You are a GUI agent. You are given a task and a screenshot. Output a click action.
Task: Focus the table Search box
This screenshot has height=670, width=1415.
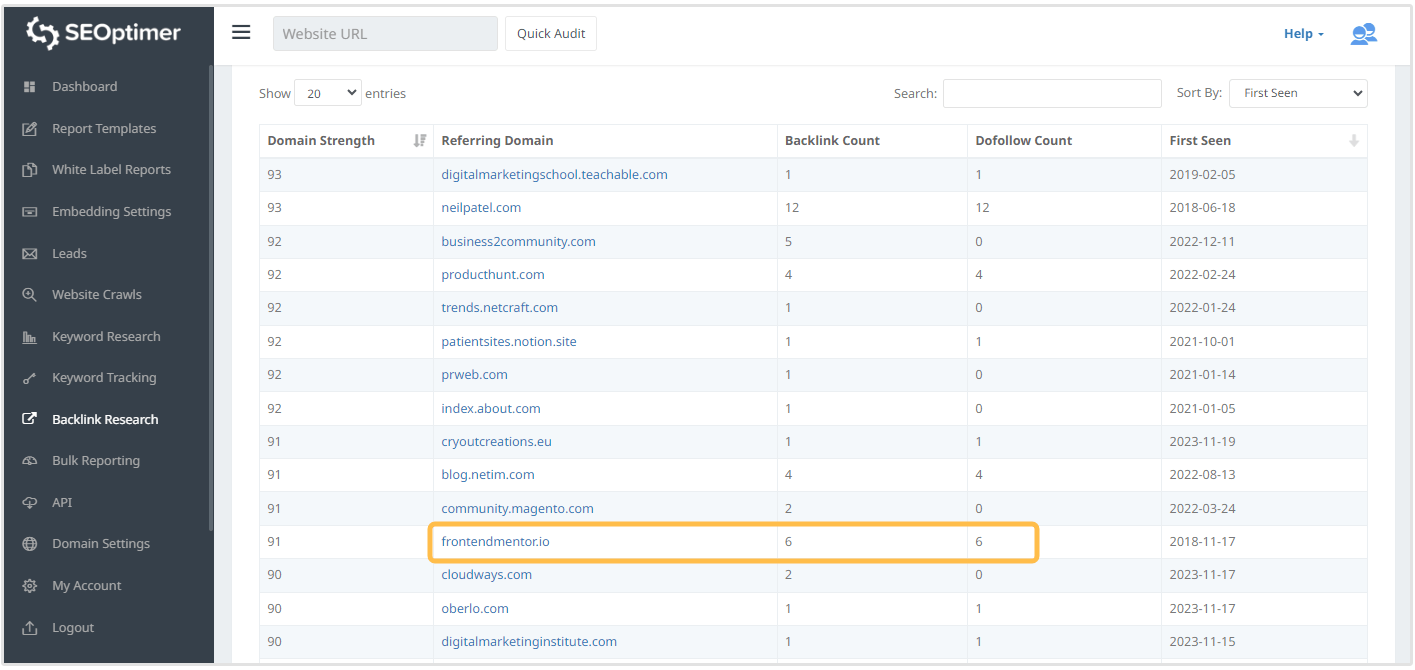pos(1052,93)
